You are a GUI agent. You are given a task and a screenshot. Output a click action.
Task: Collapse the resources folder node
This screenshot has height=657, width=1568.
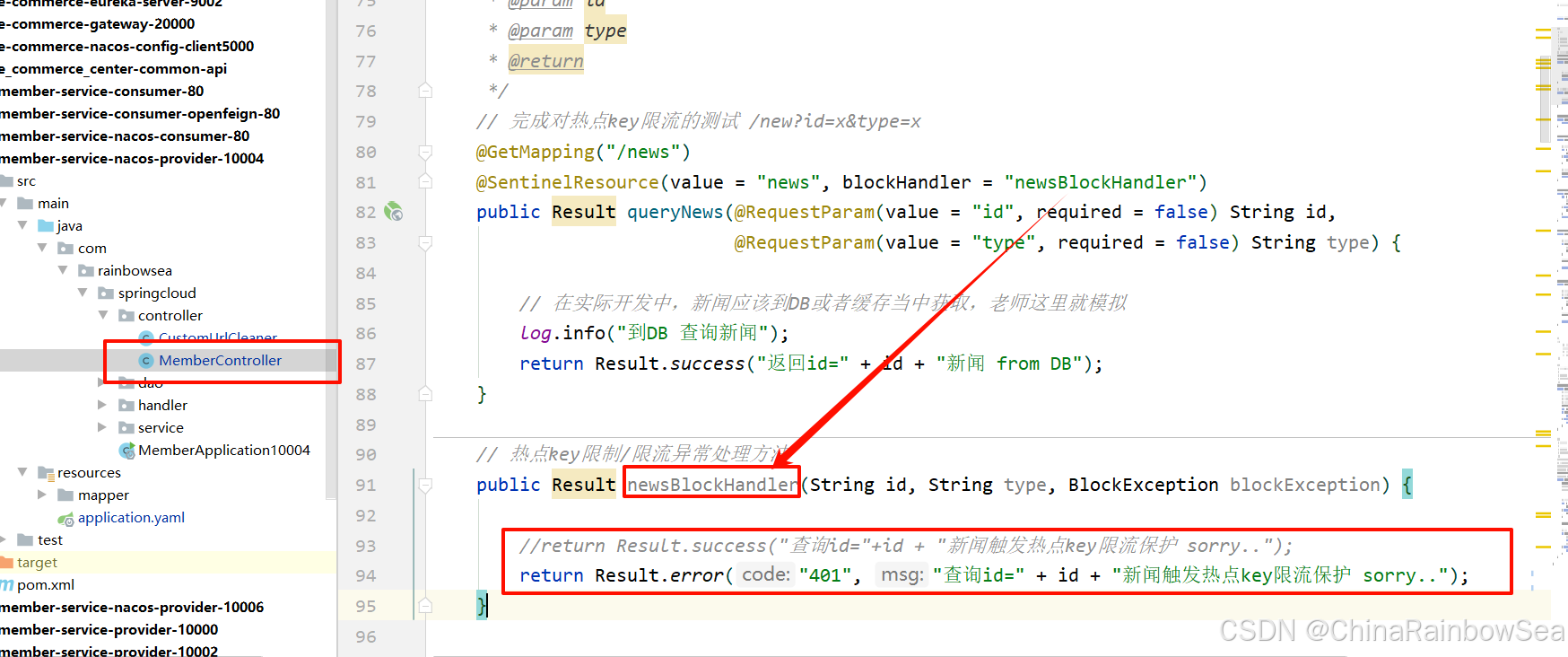(22, 472)
